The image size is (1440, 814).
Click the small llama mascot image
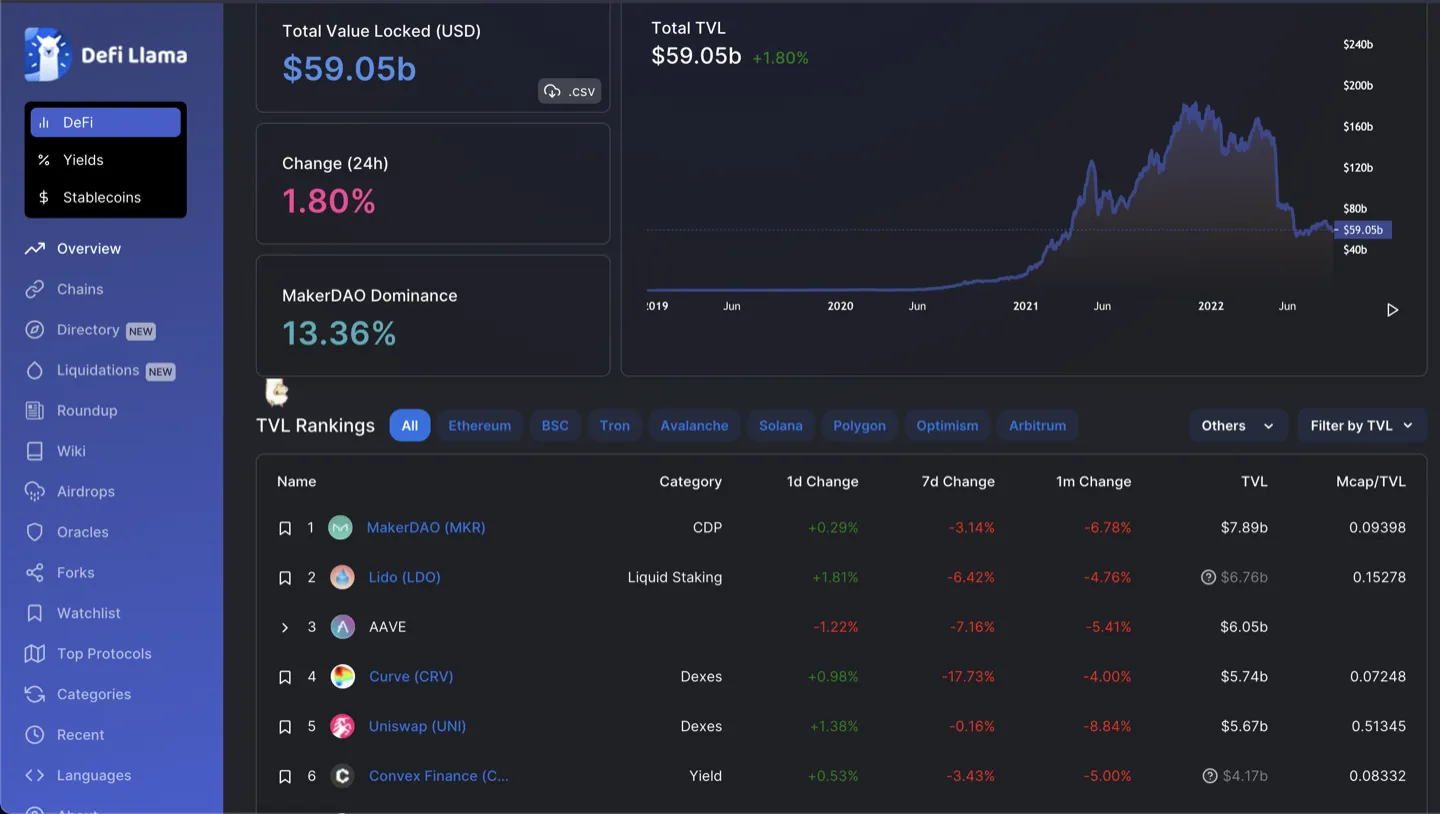277,391
